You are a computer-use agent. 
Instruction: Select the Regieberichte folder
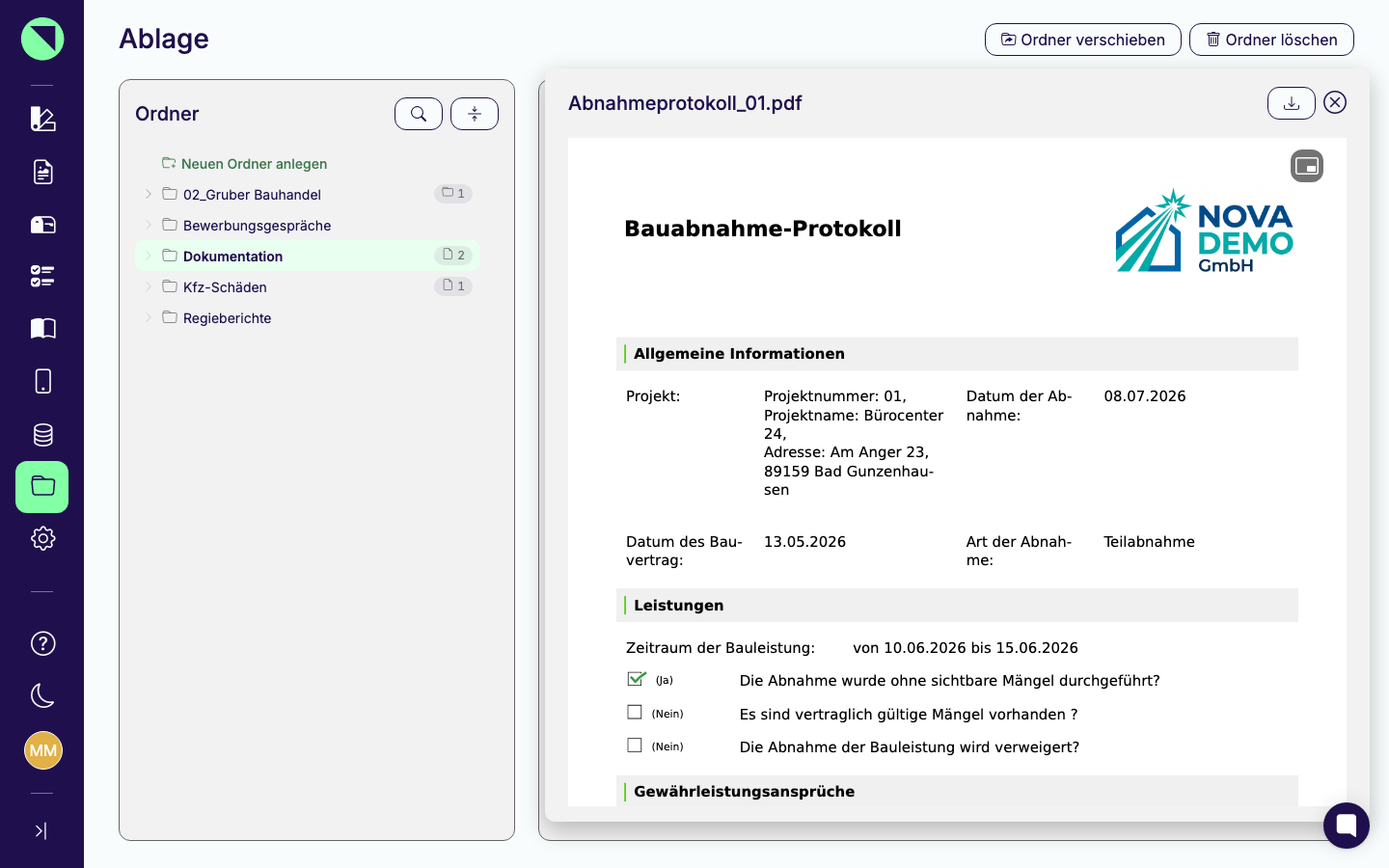click(308, 317)
